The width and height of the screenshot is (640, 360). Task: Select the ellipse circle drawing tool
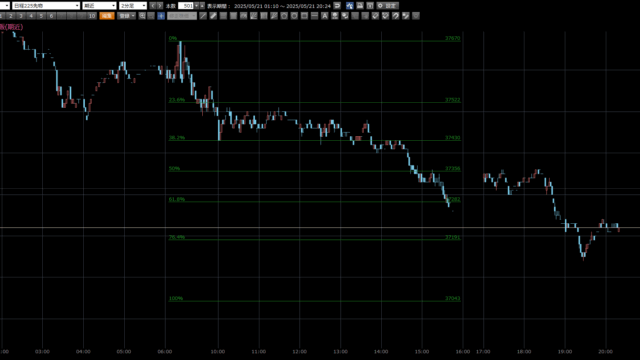(x=294, y=16)
